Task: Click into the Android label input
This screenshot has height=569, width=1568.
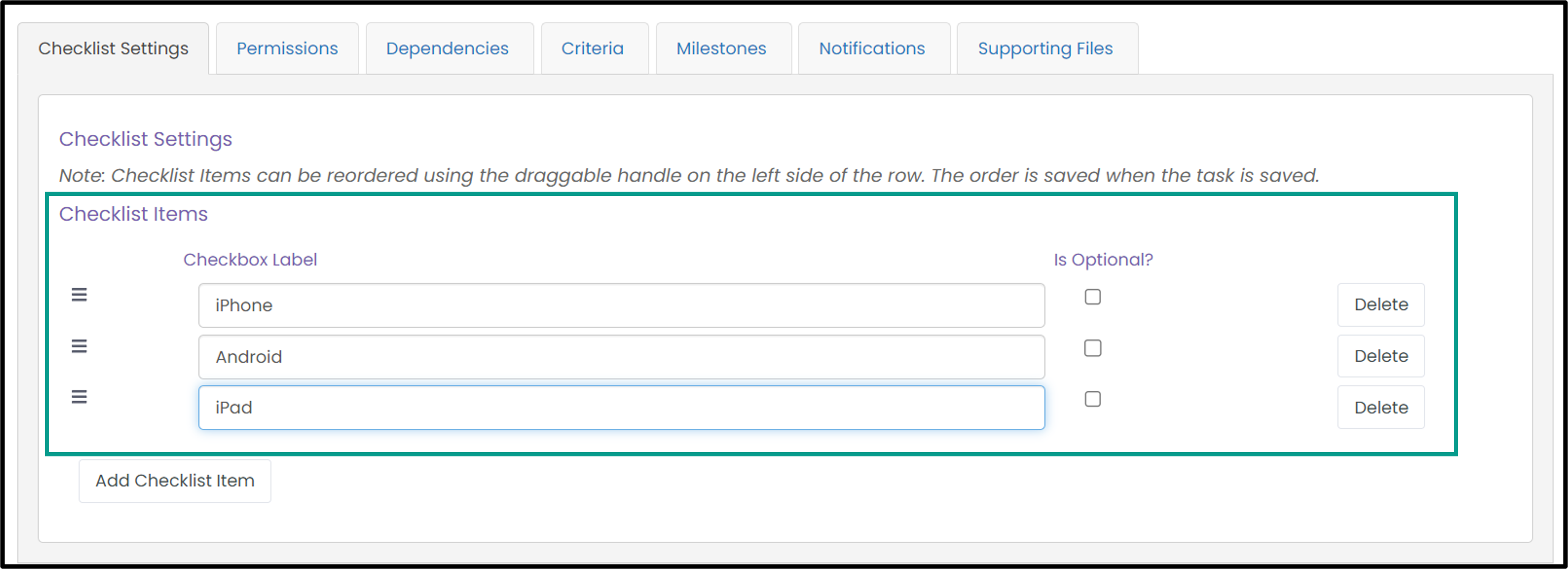Action: click(x=621, y=357)
